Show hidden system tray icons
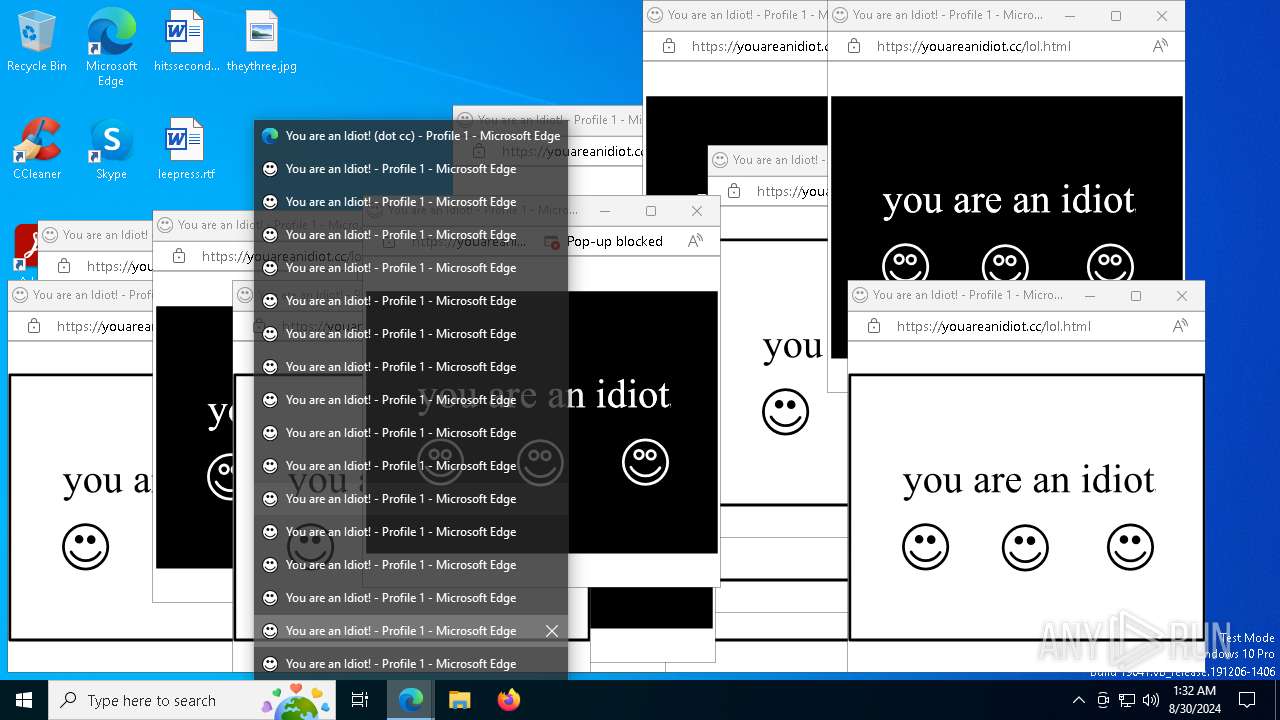Screen dimensions: 1280x720 pos(1078,700)
